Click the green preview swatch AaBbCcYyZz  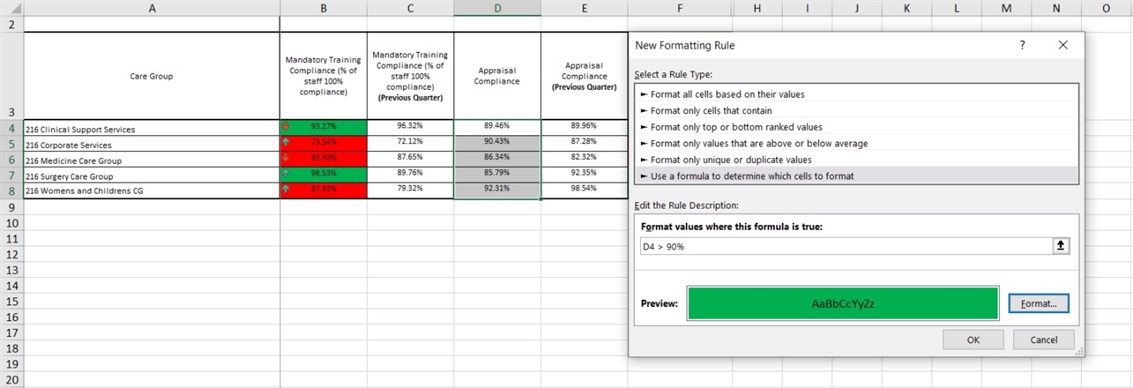(843, 303)
